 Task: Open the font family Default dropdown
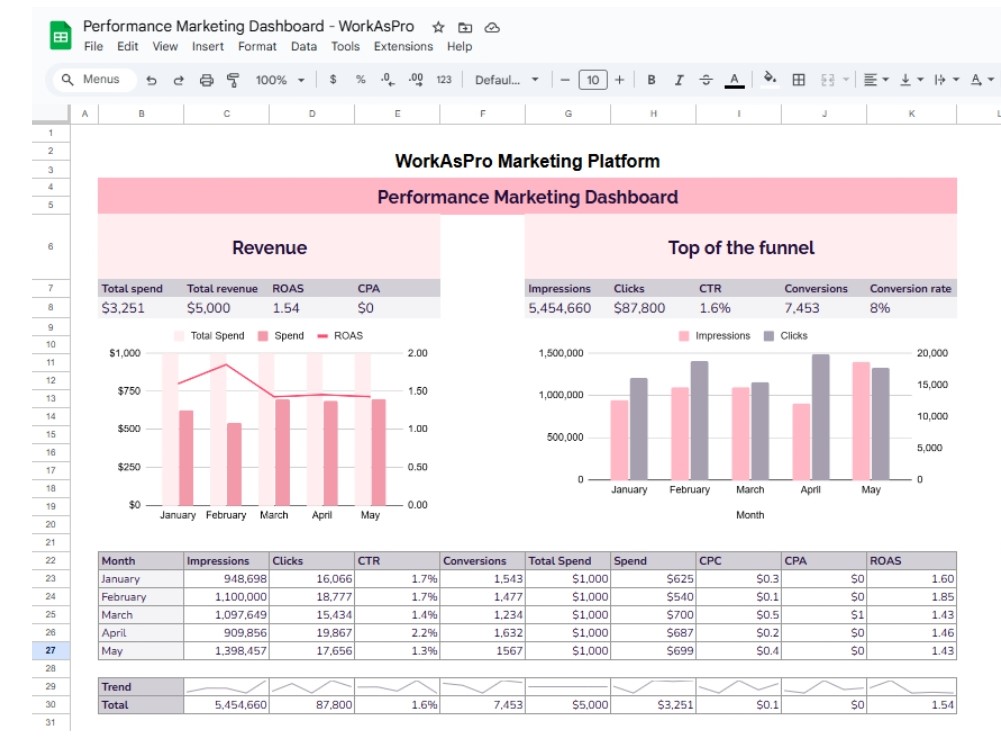coord(507,80)
